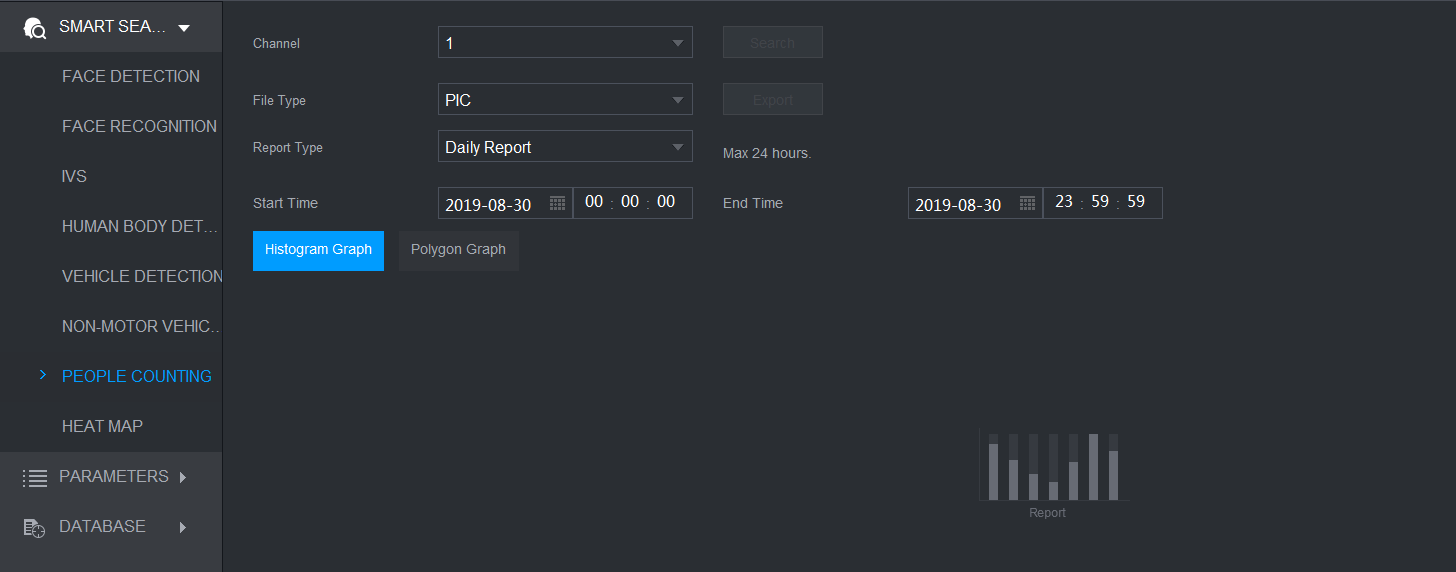Open the End Time calendar picker

[x=1027, y=203]
